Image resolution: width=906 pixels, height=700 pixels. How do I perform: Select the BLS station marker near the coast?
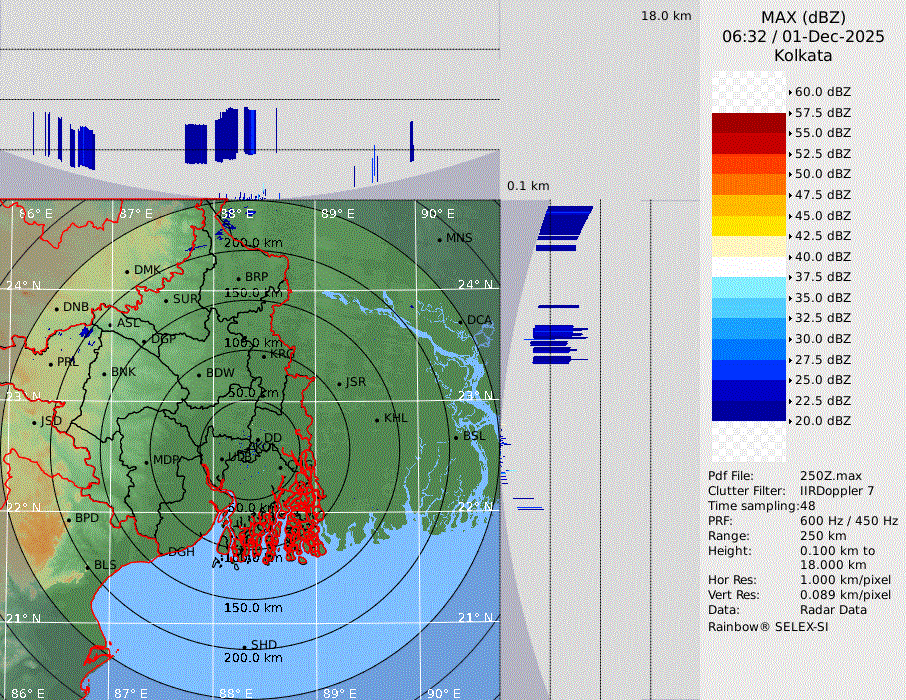coord(87,566)
